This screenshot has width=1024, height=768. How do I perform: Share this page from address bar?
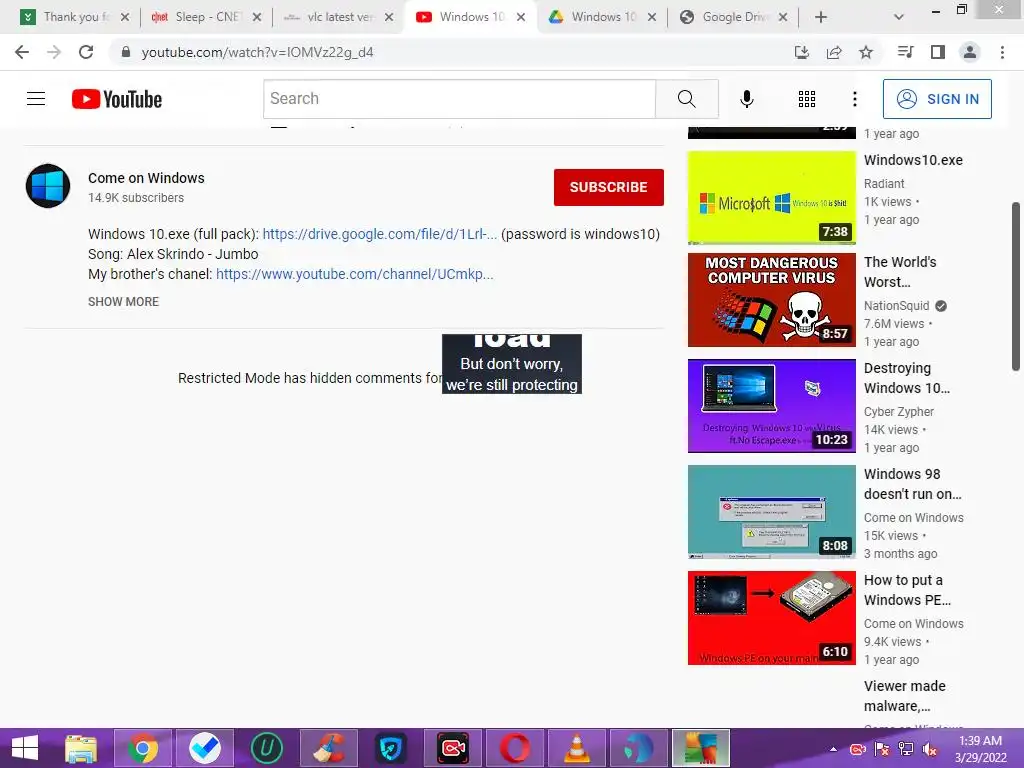pos(834,52)
